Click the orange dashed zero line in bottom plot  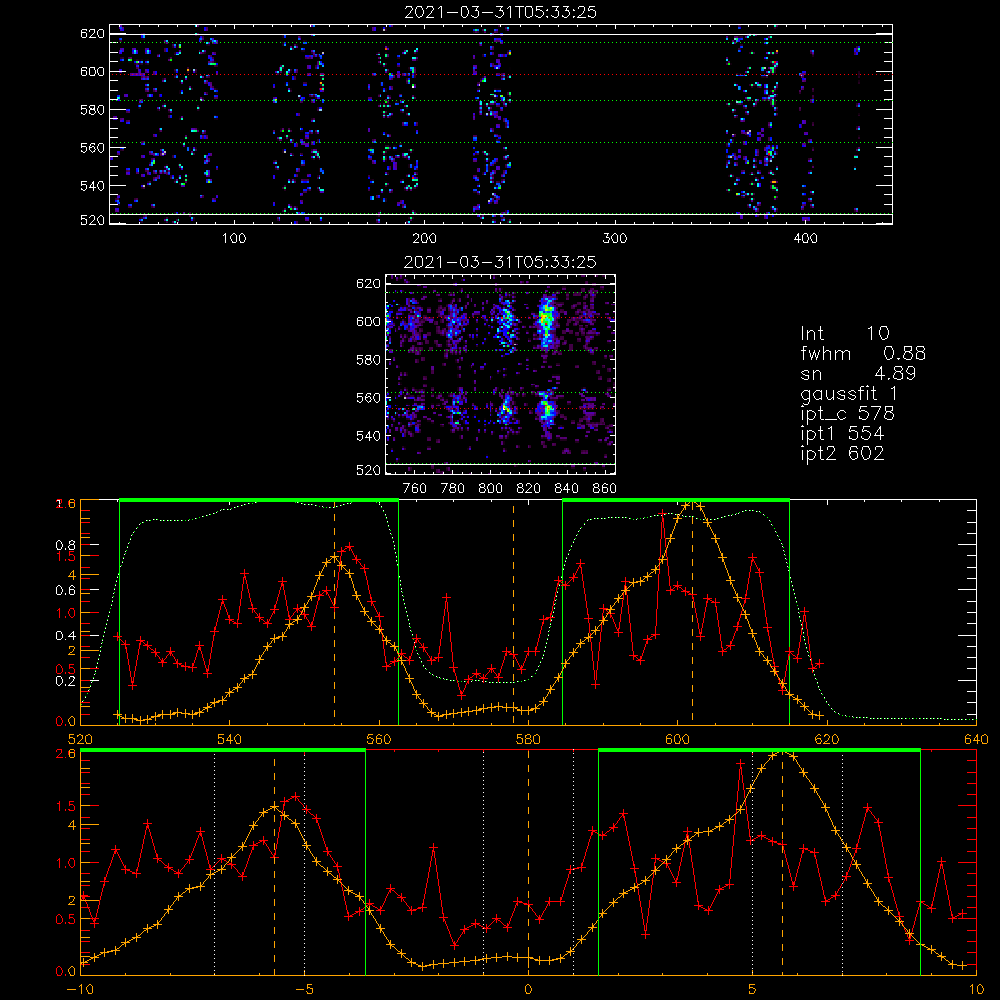coord(528,863)
